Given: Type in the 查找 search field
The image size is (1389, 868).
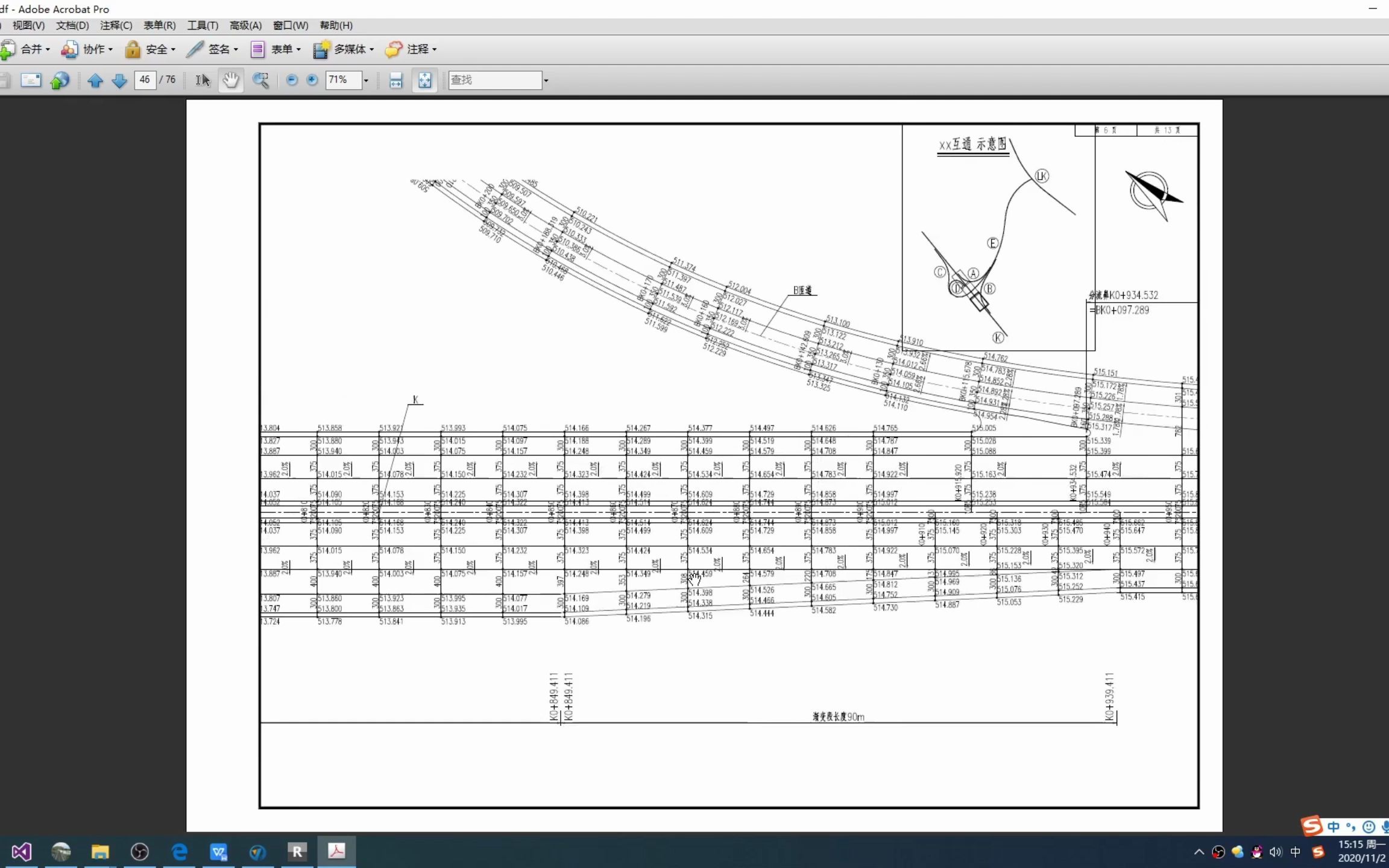Looking at the screenshot, I should [x=494, y=80].
